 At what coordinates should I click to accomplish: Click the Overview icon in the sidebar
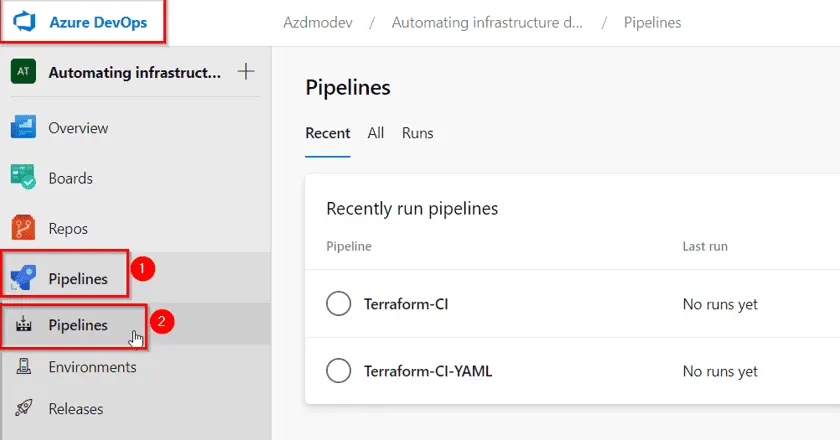click(23, 127)
